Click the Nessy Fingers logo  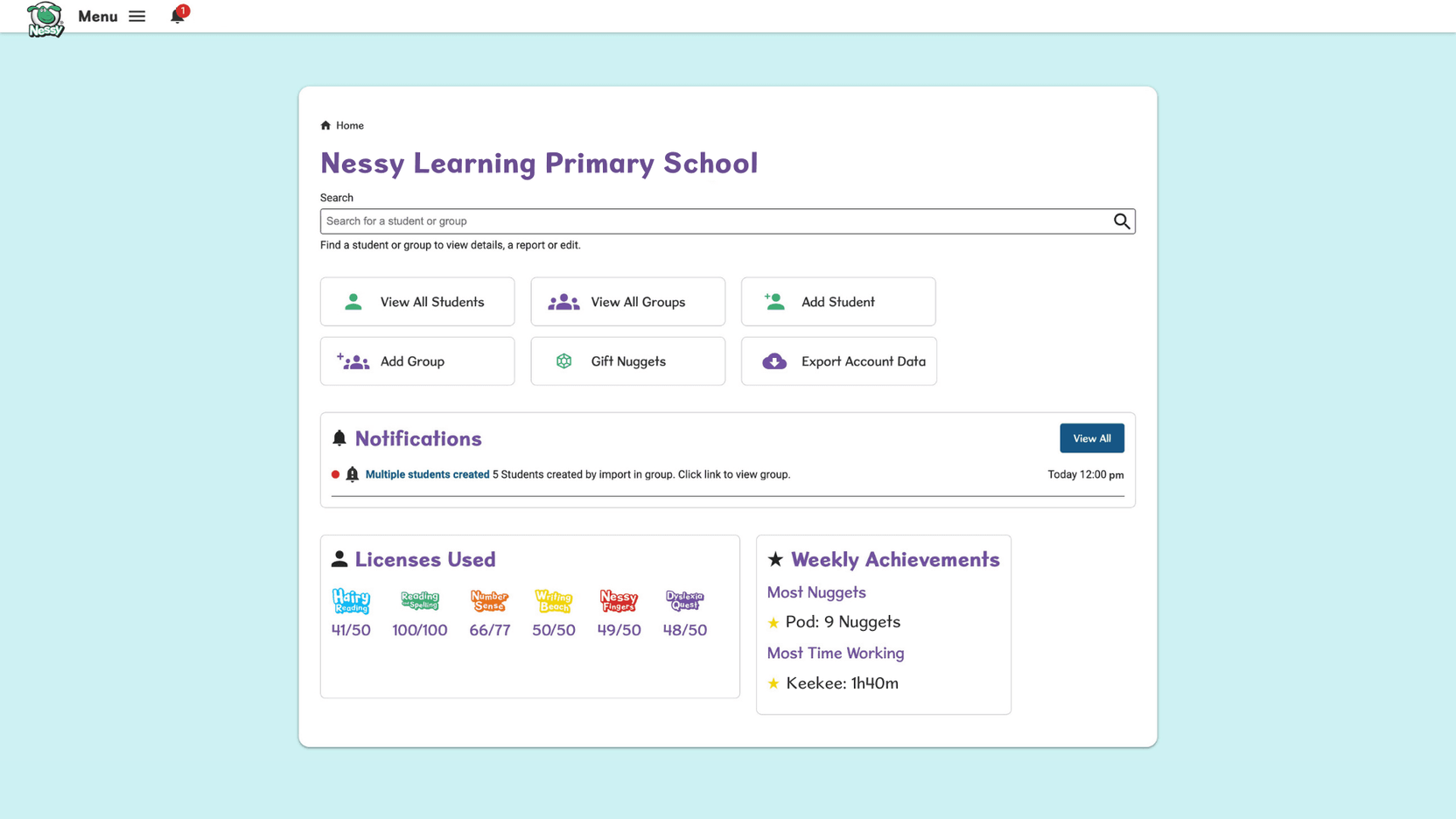(619, 600)
